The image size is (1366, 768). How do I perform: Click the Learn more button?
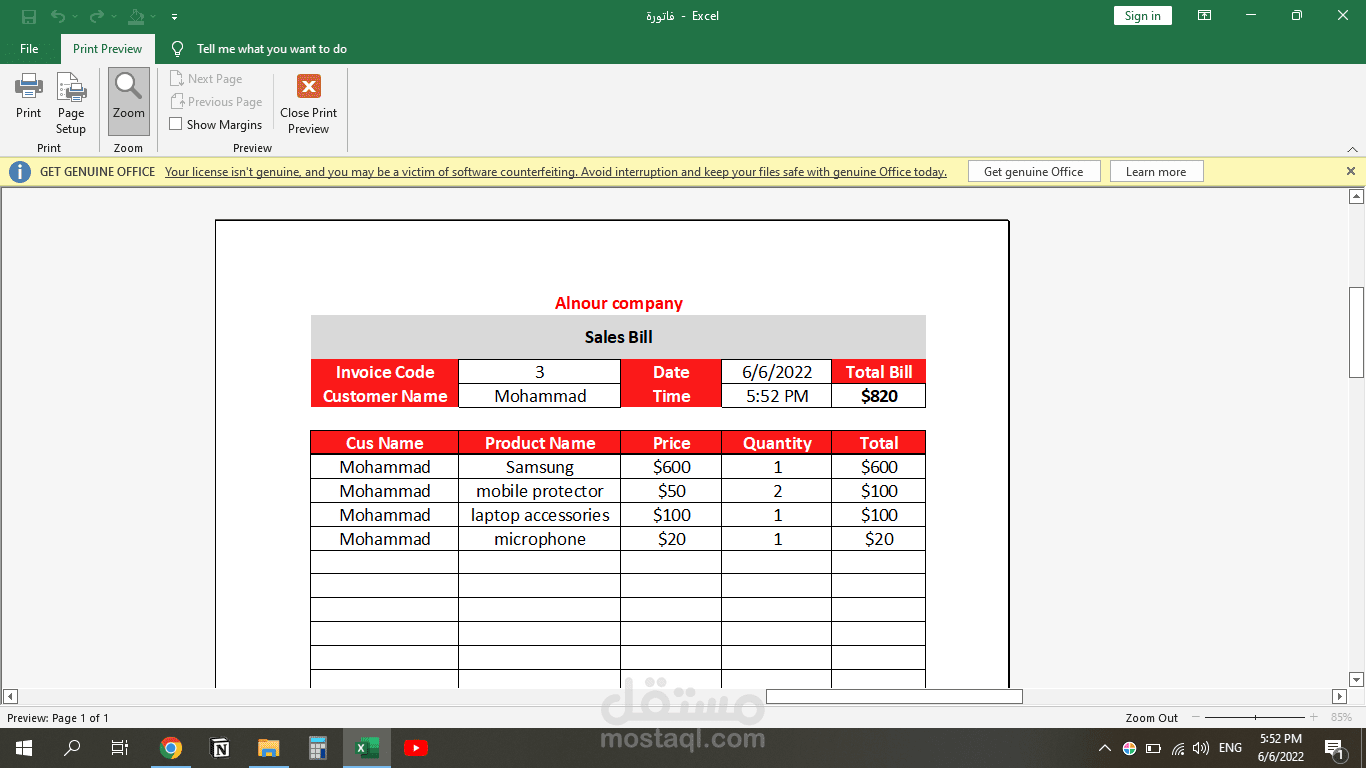(x=1156, y=172)
